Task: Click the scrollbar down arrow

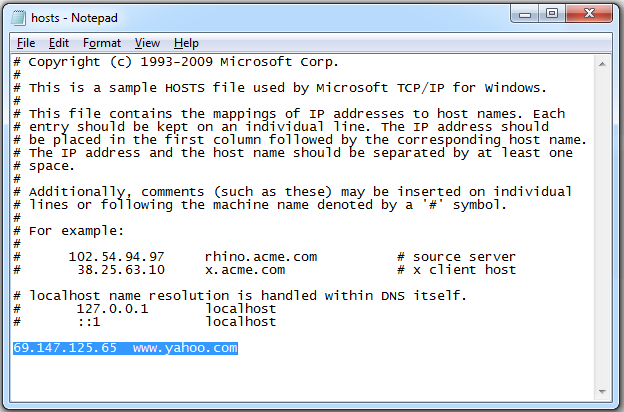Action: pos(602,392)
